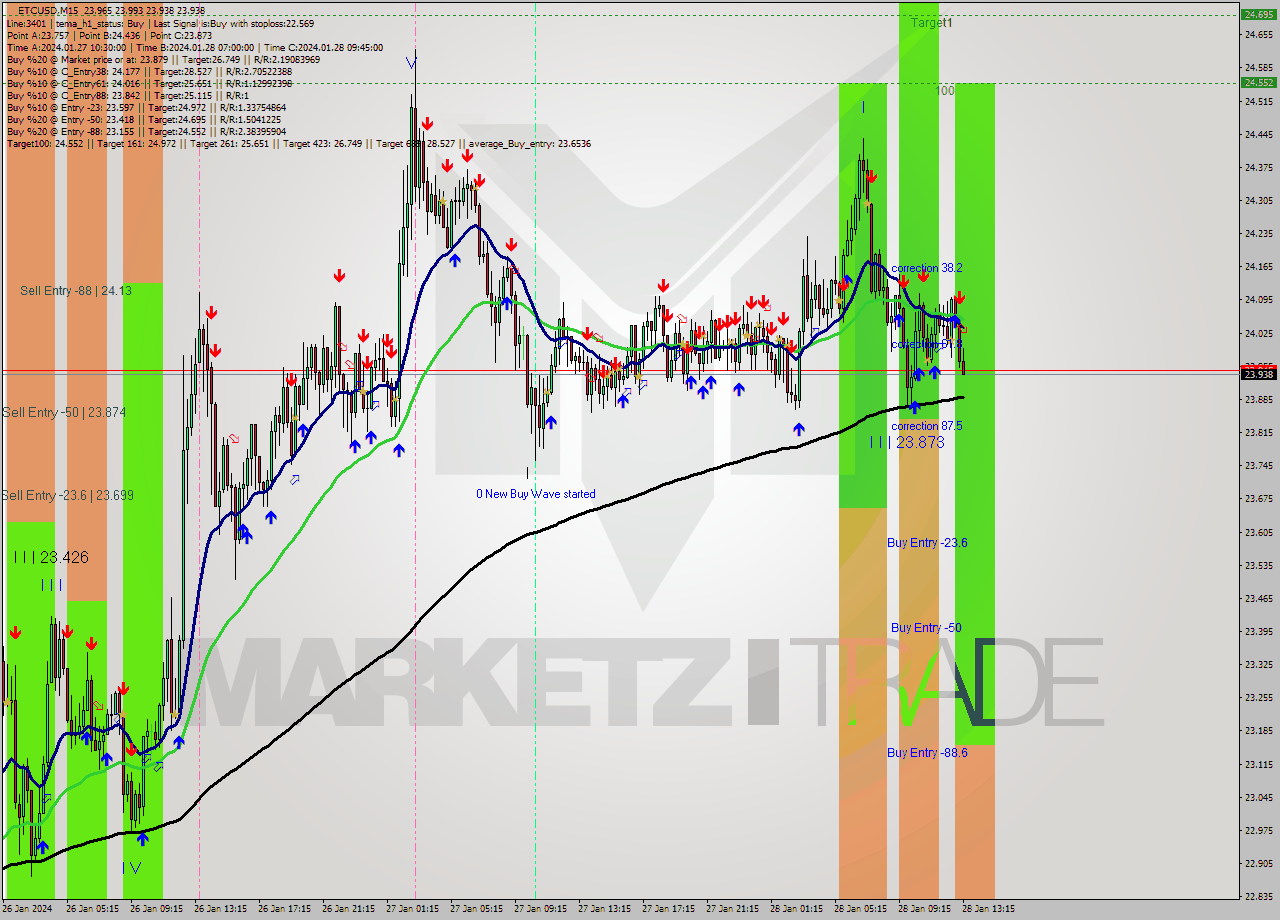
Task: Click the green 24.552 price tag
Action: pos(1257,82)
